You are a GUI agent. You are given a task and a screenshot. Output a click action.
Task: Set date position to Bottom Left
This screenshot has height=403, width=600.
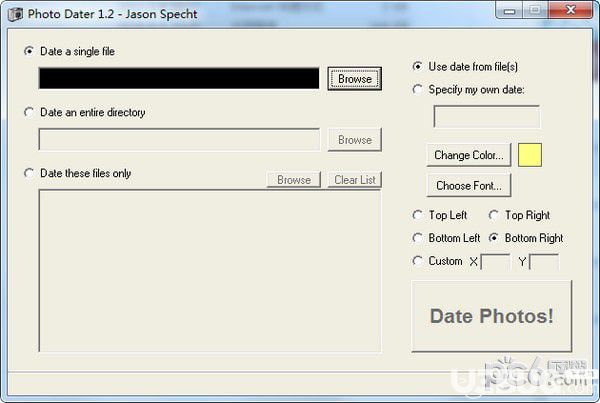[417, 238]
